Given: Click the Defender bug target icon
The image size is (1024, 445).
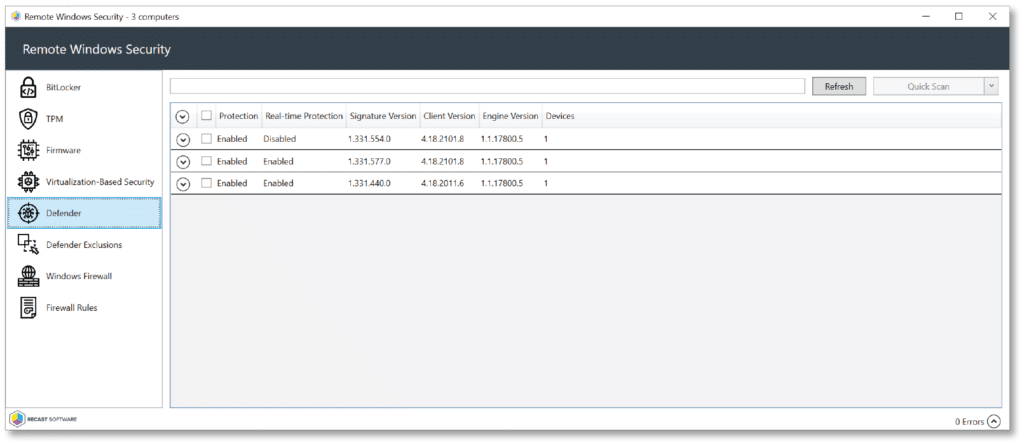Looking at the screenshot, I should point(28,213).
